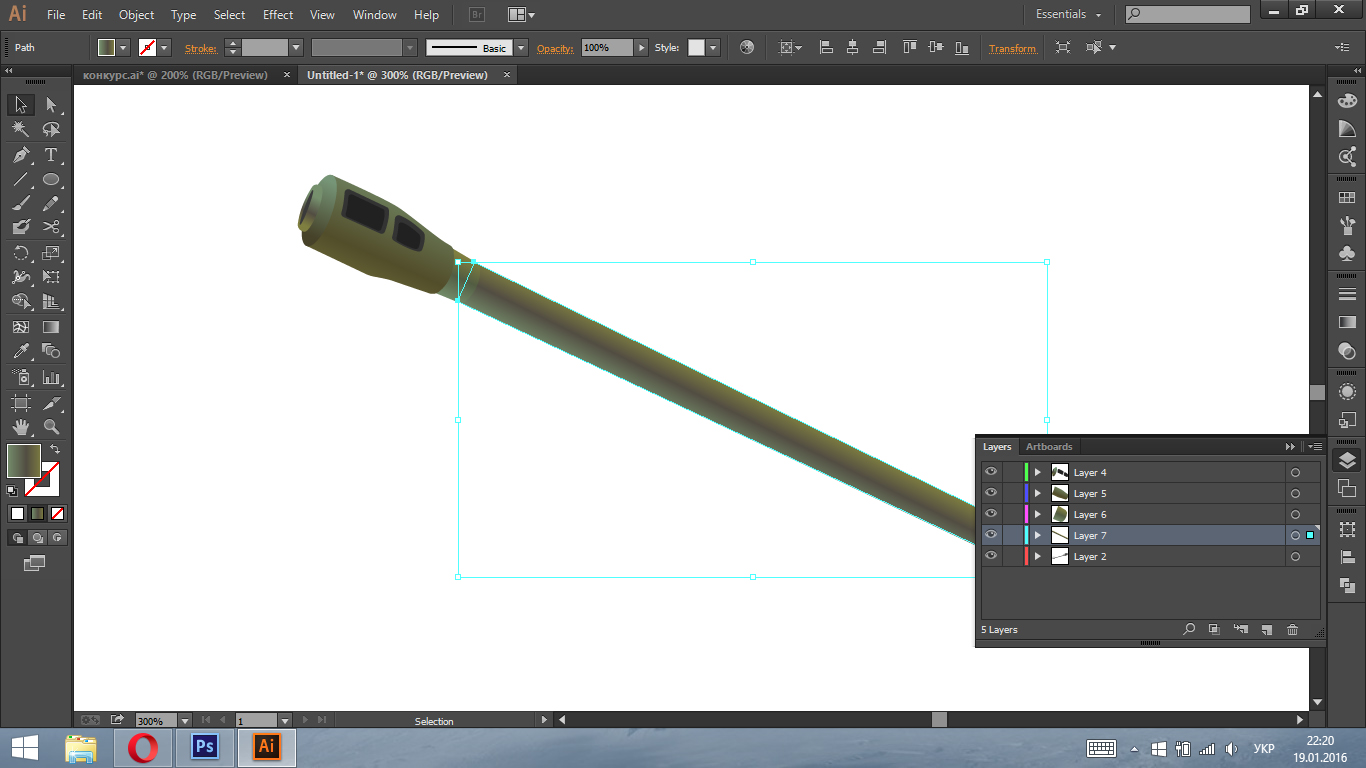Toggle visibility of Layer 6
1366x768 pixels.
(991, 514)
